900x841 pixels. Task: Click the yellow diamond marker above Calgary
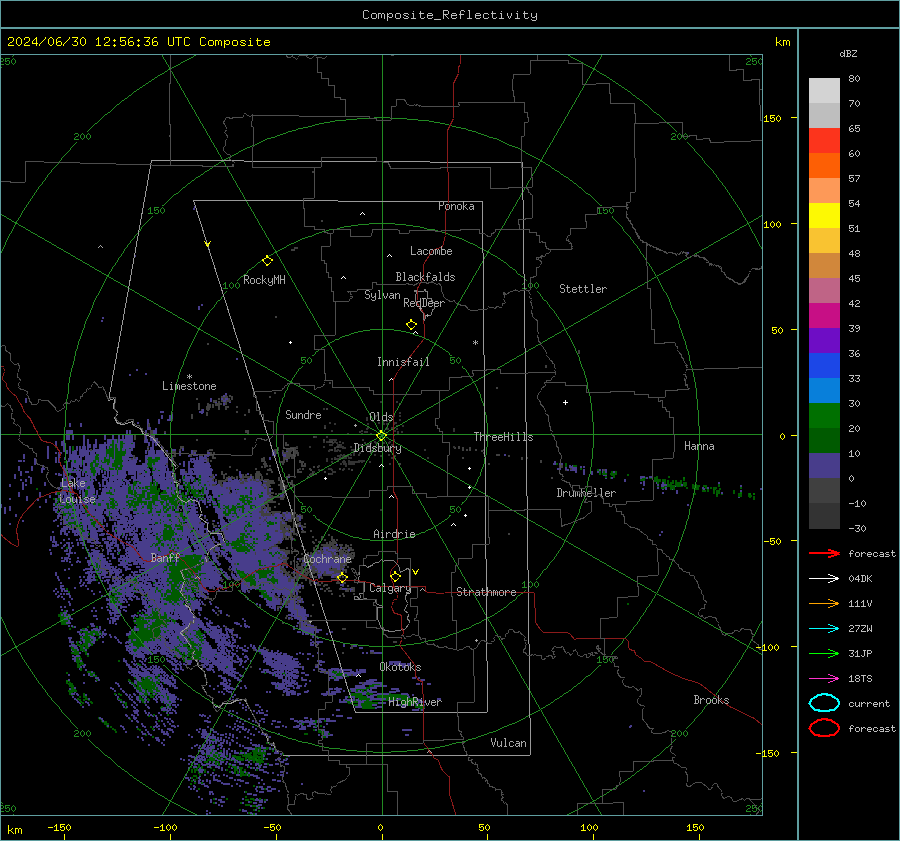tap(395, 576)
